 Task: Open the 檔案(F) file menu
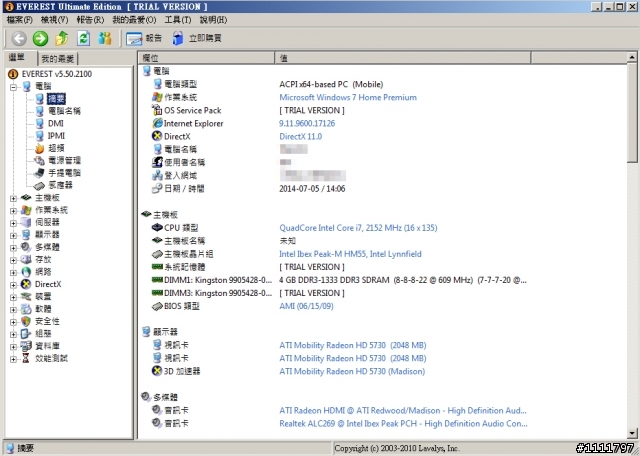[20, 20]
